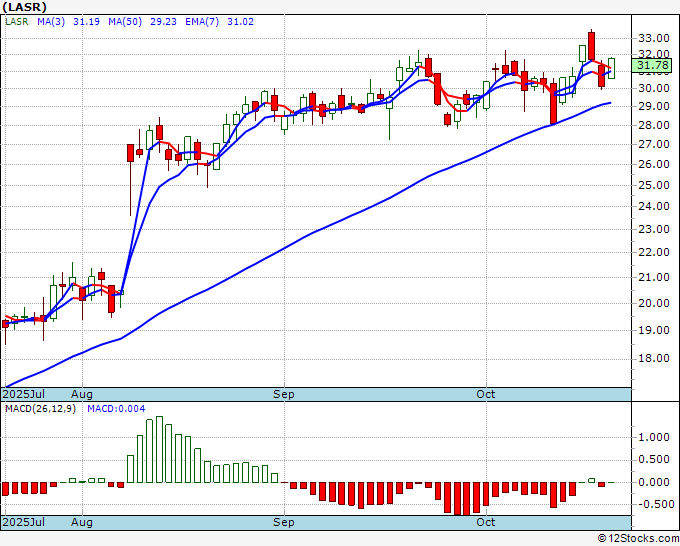Click the highest red candlestick near 33.00
The width and height of the screenshot is (680, 546).
click(x=592, y=45)
